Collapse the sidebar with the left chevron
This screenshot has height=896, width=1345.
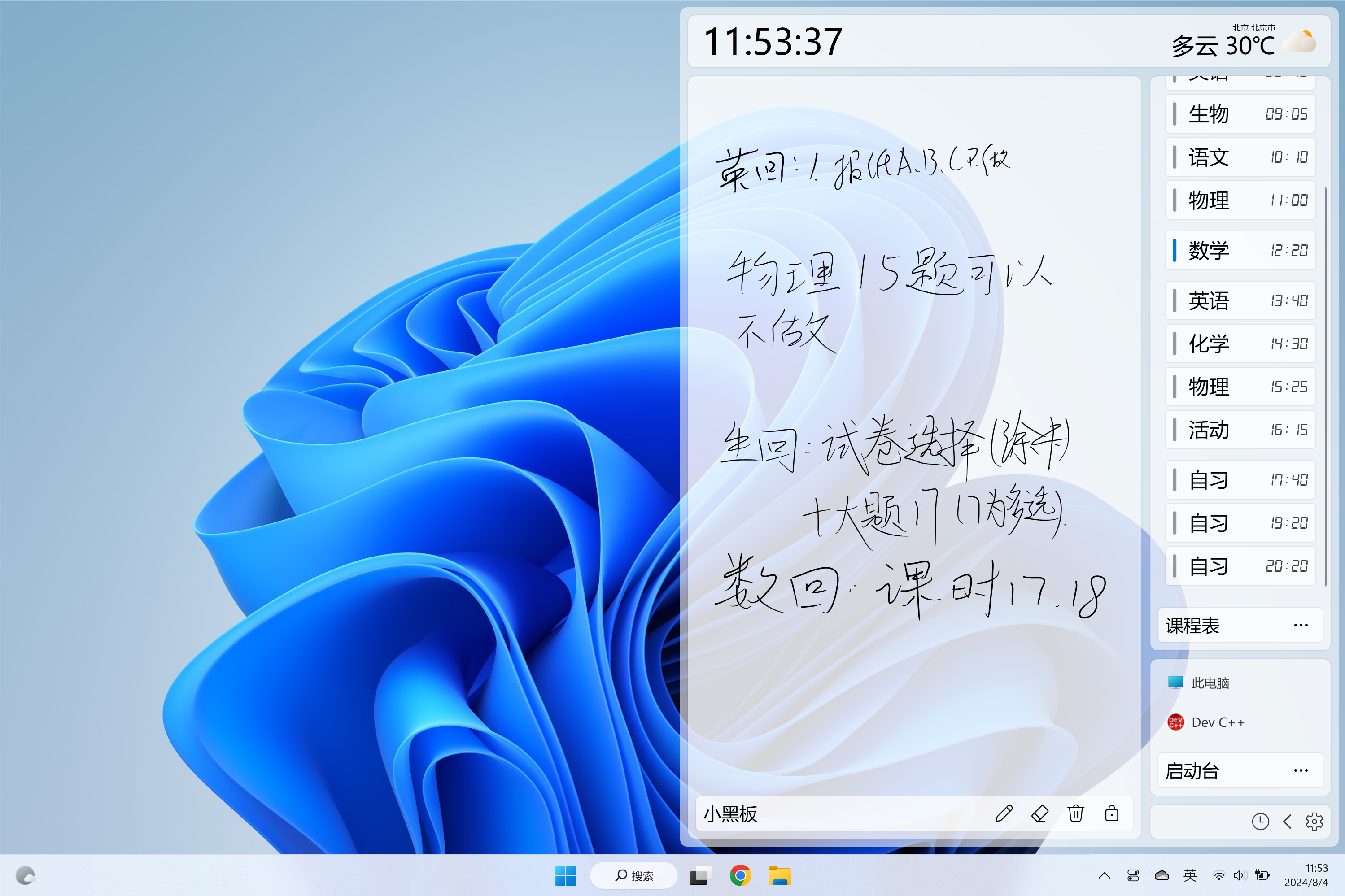(x=1287, y=822)
